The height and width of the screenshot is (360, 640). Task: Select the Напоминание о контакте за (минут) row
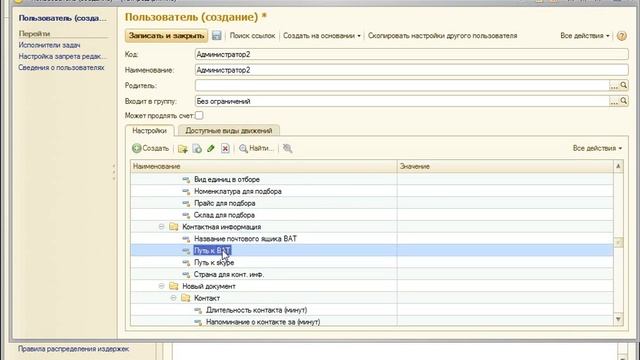pos(372,322)
